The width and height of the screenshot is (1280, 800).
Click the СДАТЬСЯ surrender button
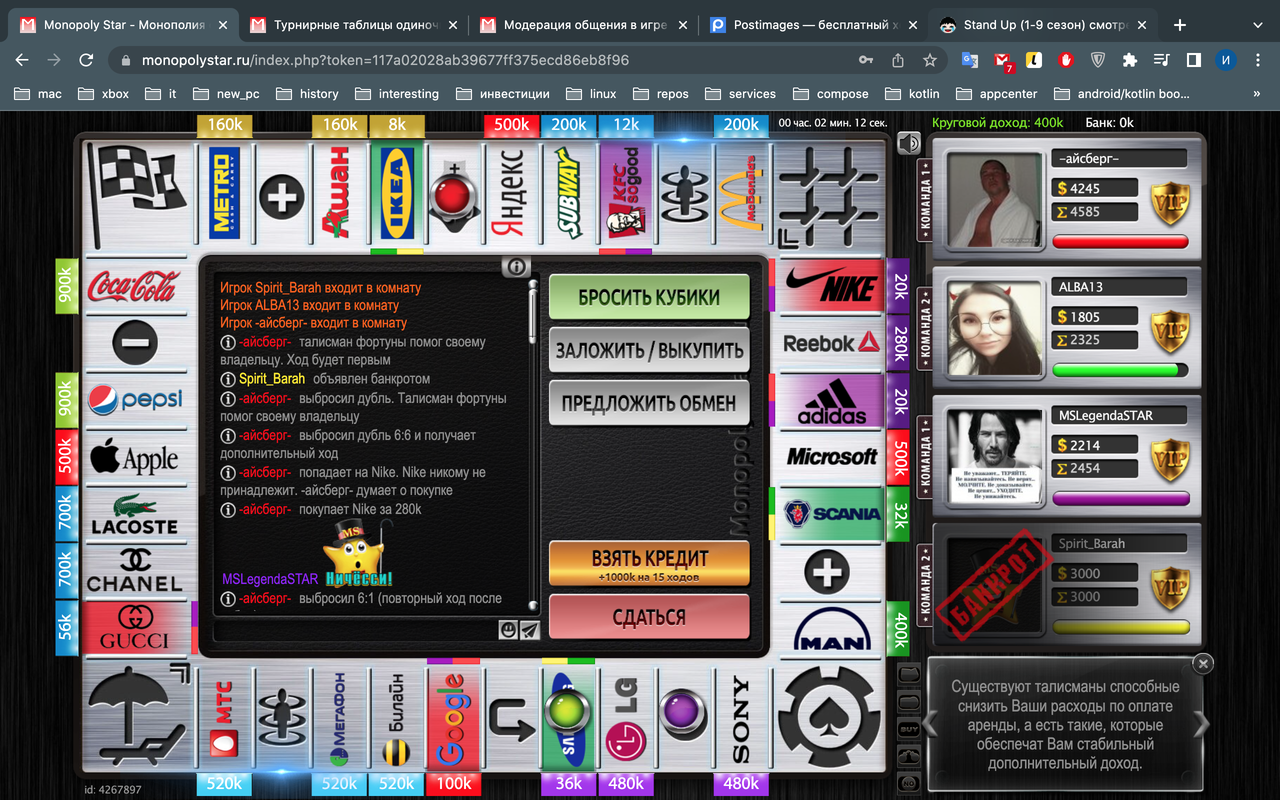pos(649,617)
